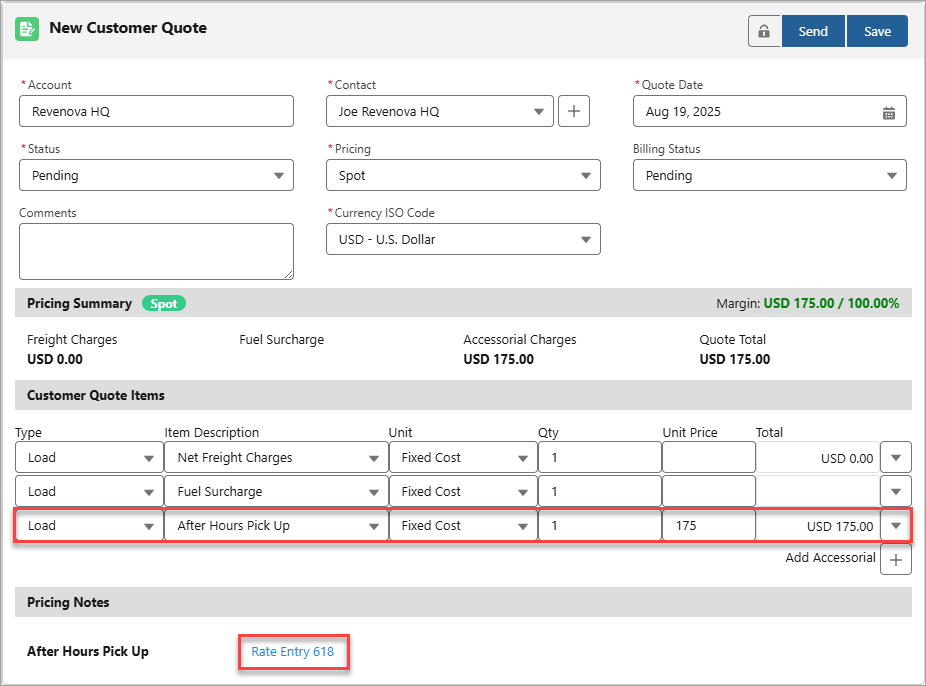Send the customer quote

[813, 31]
